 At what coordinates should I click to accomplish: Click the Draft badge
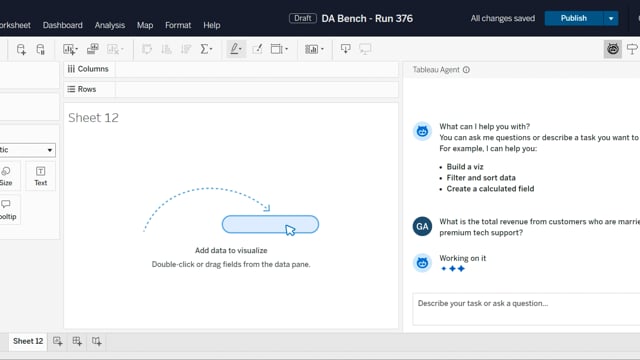[302, 18]
